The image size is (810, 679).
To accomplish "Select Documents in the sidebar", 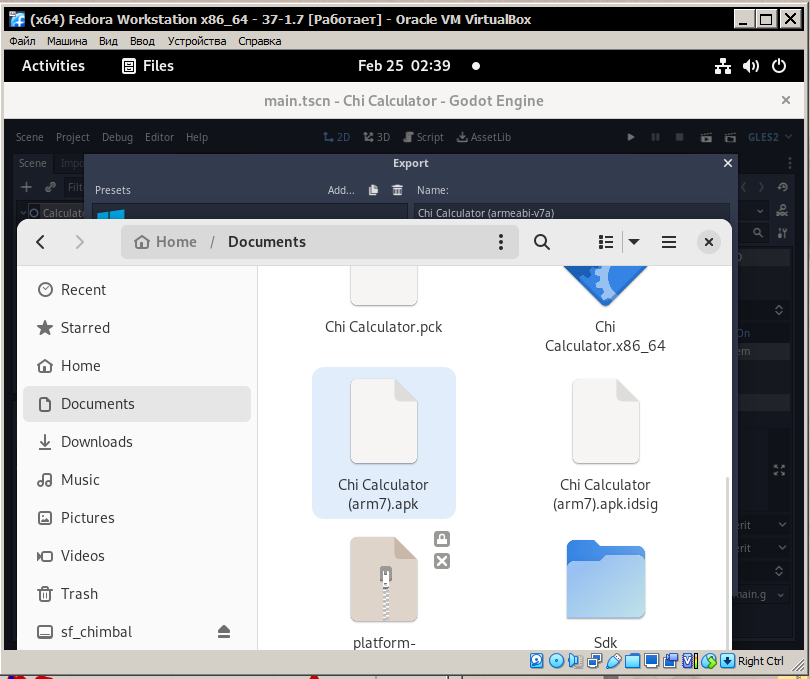I will pos(137,404).
